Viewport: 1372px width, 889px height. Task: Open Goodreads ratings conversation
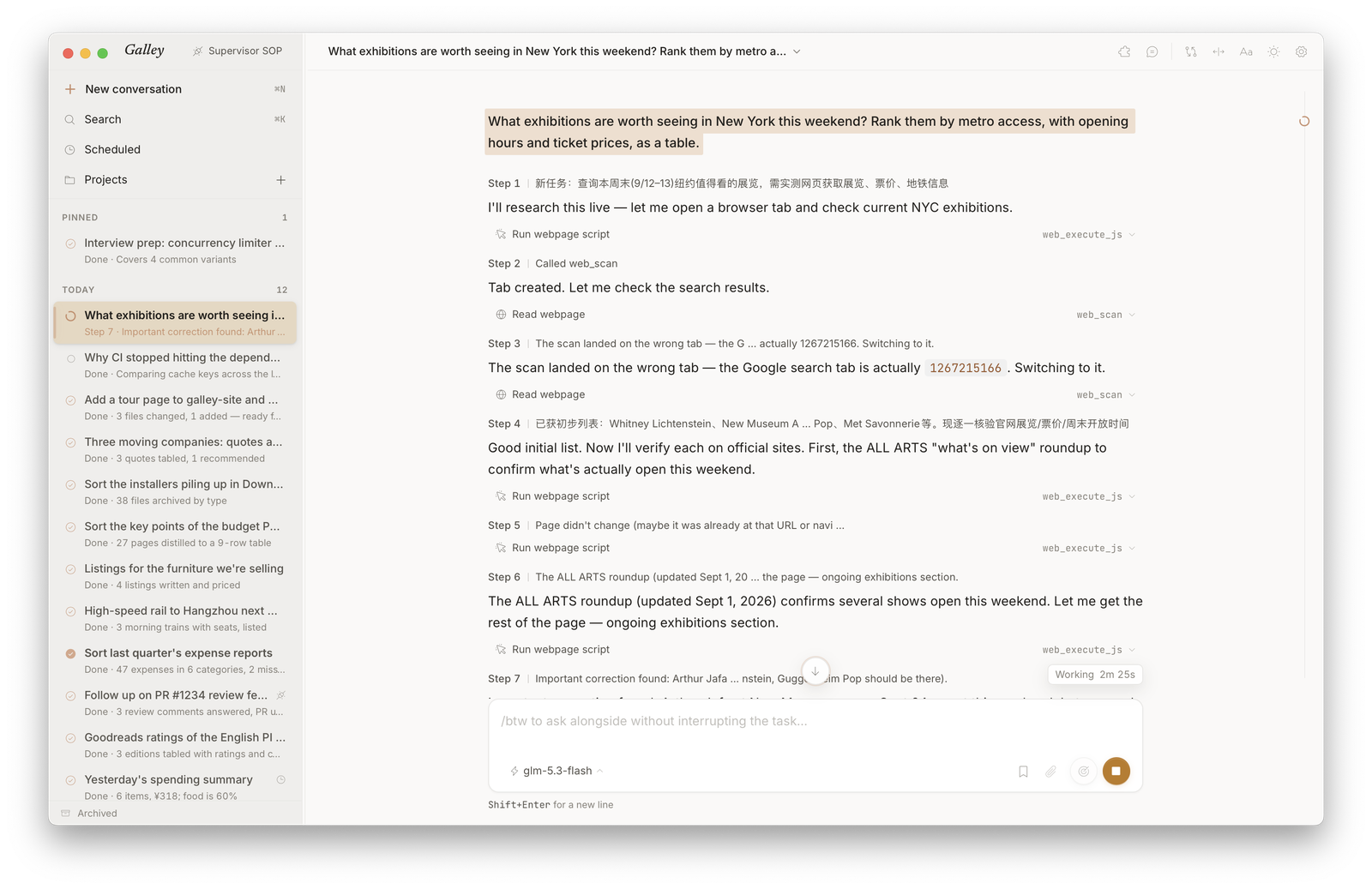pos(175,745)
